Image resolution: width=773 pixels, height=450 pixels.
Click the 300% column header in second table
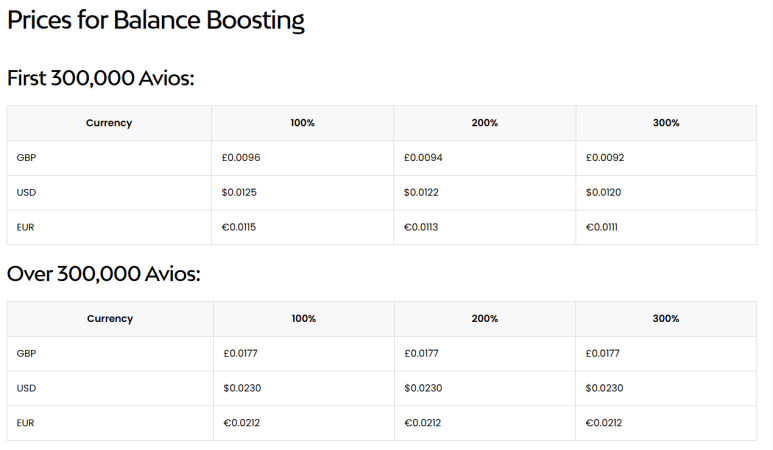(x=666, y=318)
